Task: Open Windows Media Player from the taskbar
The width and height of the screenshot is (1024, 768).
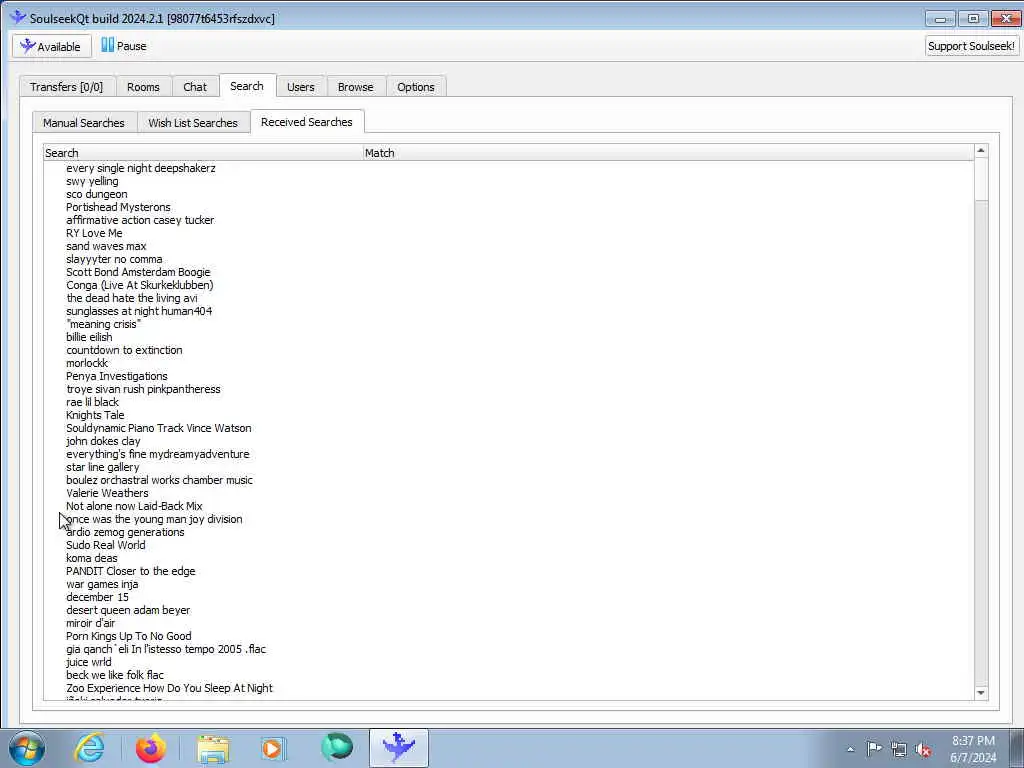Action: [x=273, y=748]
